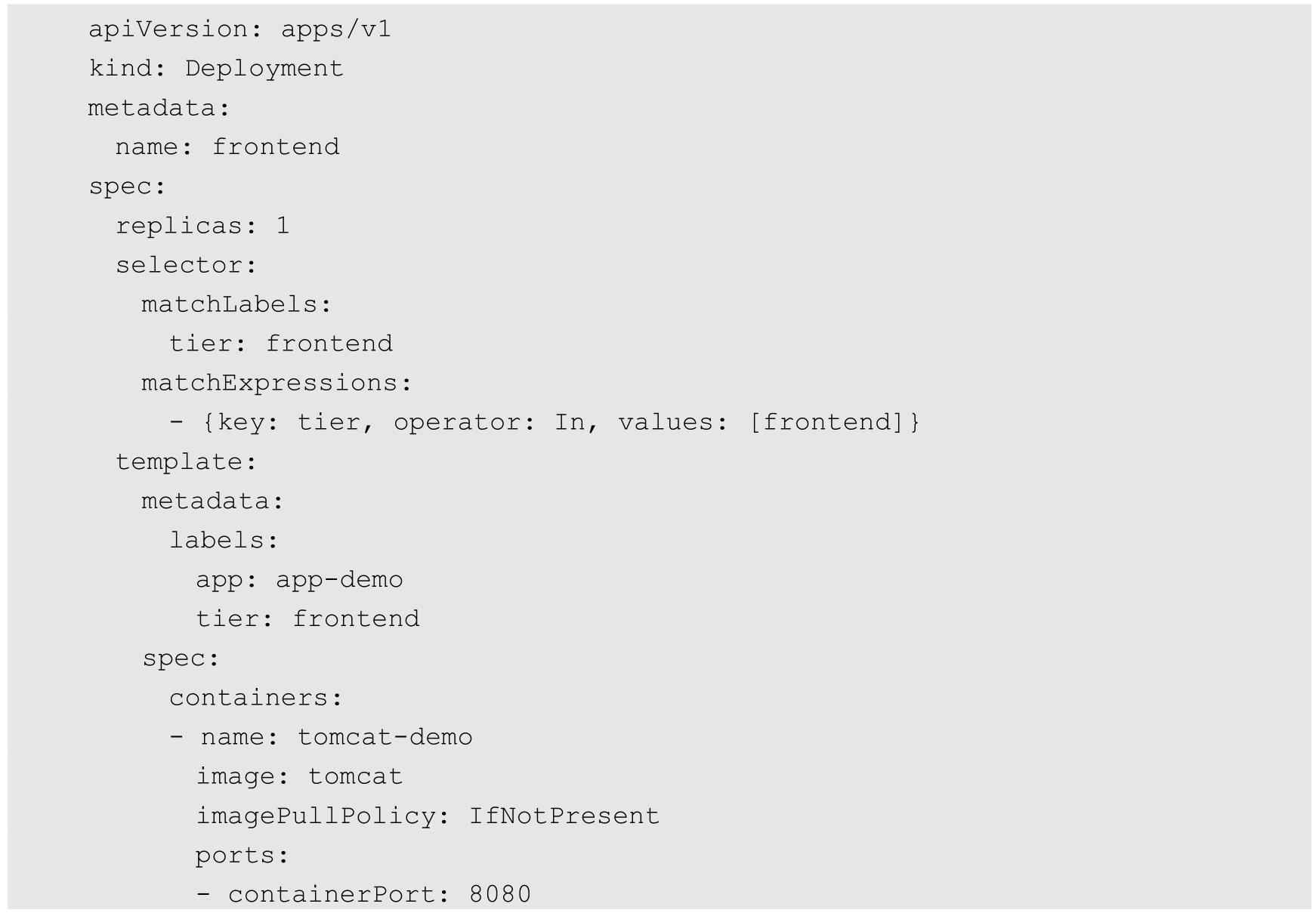Click the image: tomcat line
Image resolution: width=1316 pixels, height=916 pixels.
click(x=299, y=776)
